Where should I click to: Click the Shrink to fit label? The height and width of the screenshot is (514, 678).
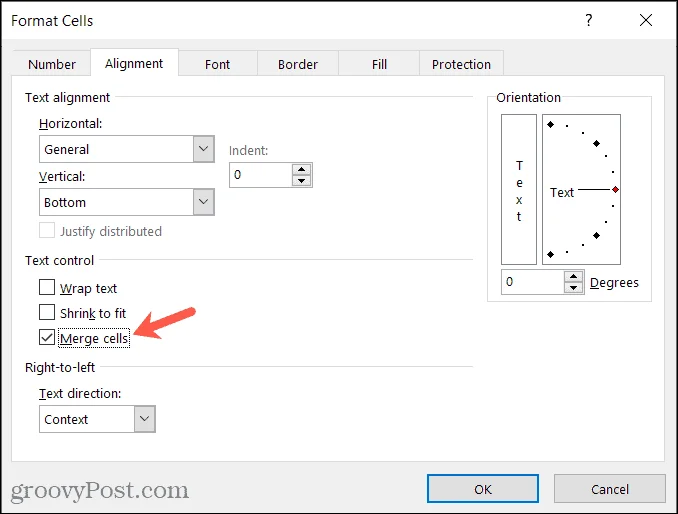pyautogui.click(x=93, y=313)
